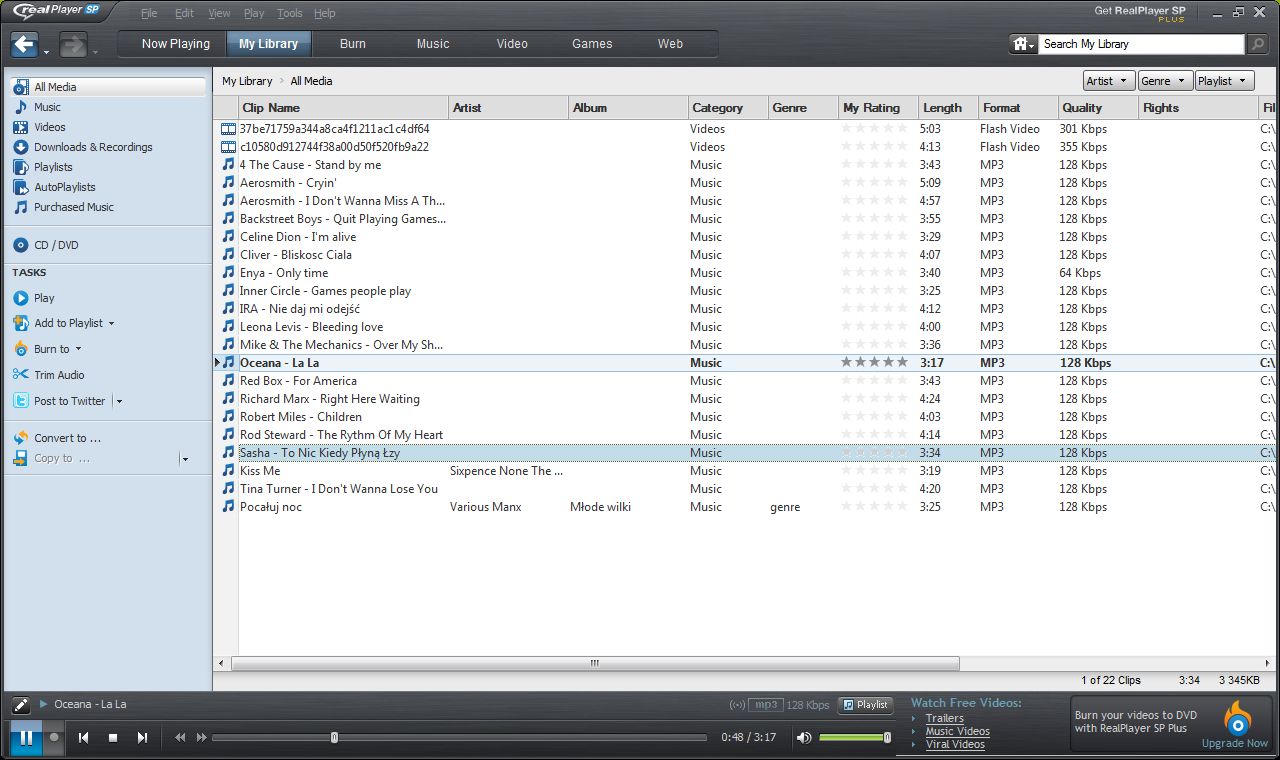Switch to the Games tab
1280x760 pixels.
tap(592, 44)
